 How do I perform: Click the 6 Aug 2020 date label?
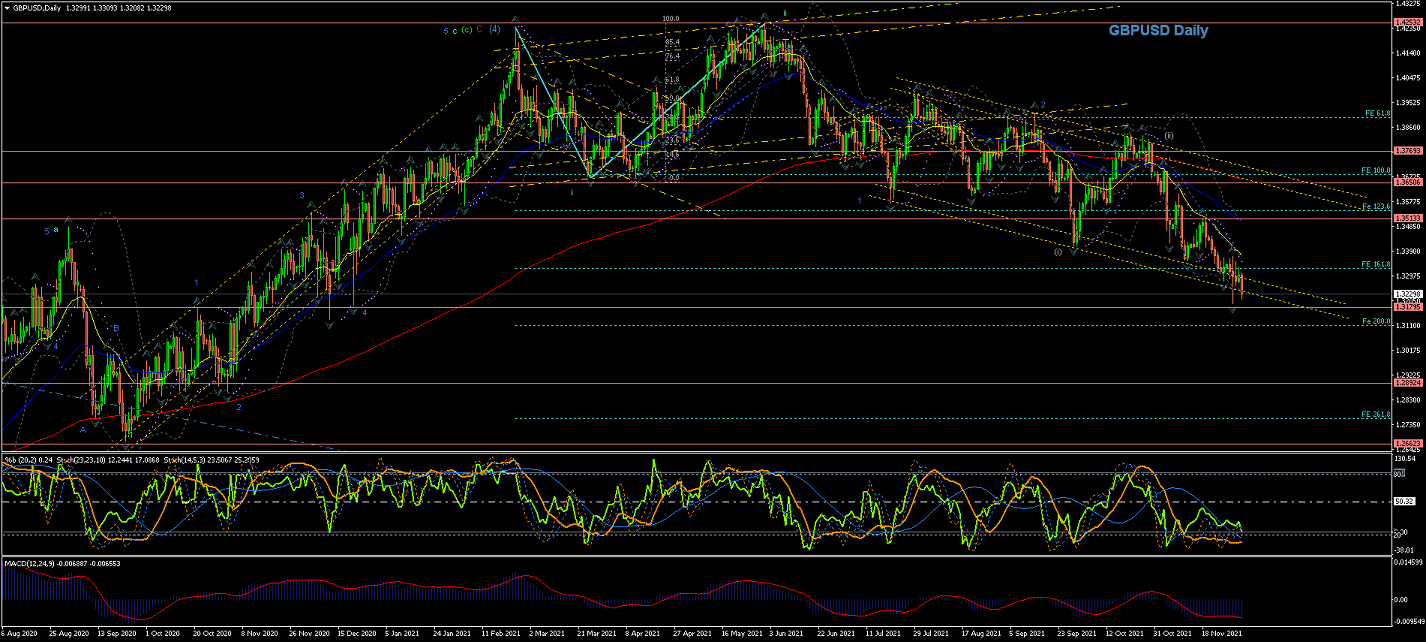20,634
